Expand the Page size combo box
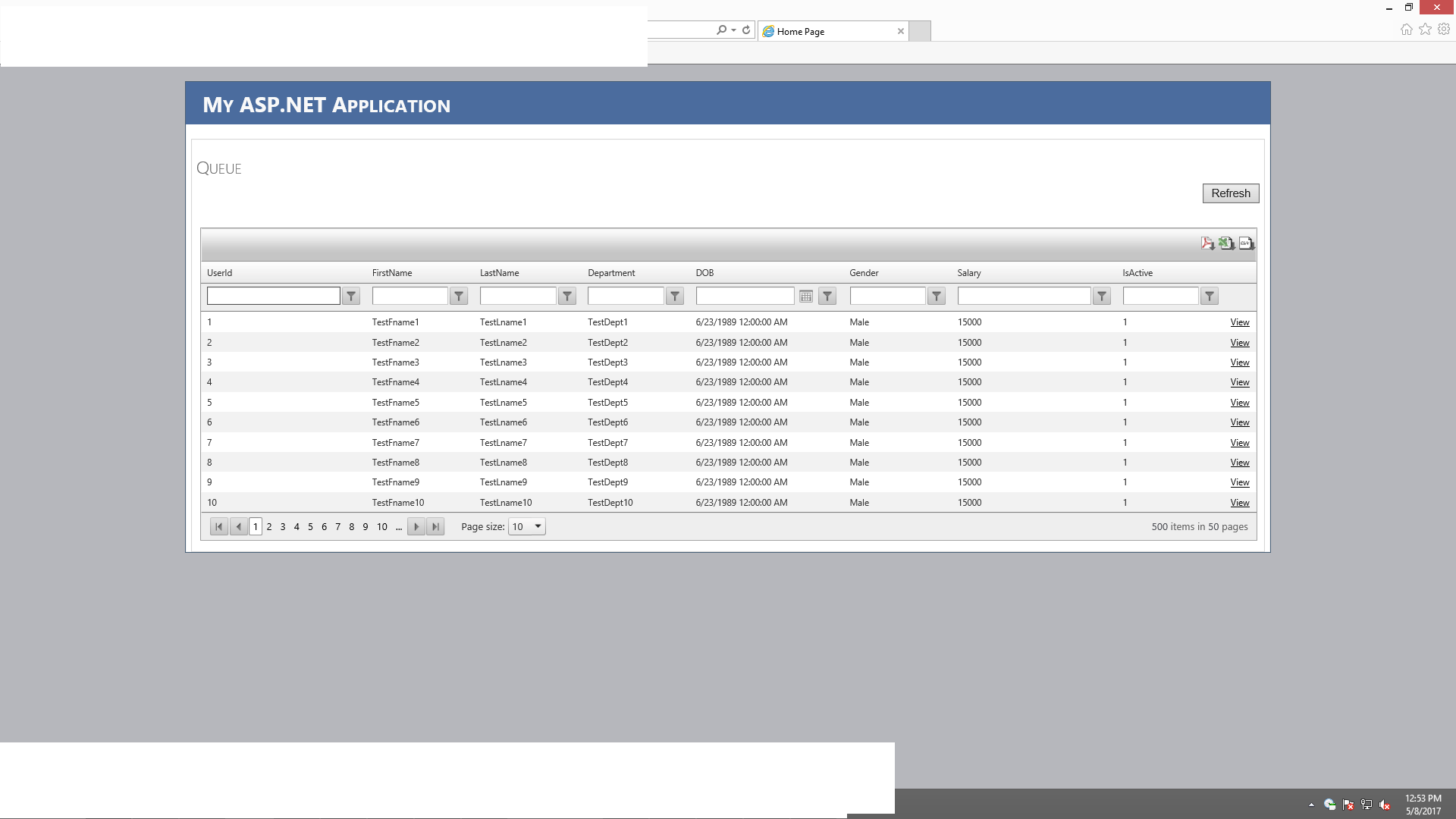Viewport: 1456px width, 819px height. click(538, 527)
